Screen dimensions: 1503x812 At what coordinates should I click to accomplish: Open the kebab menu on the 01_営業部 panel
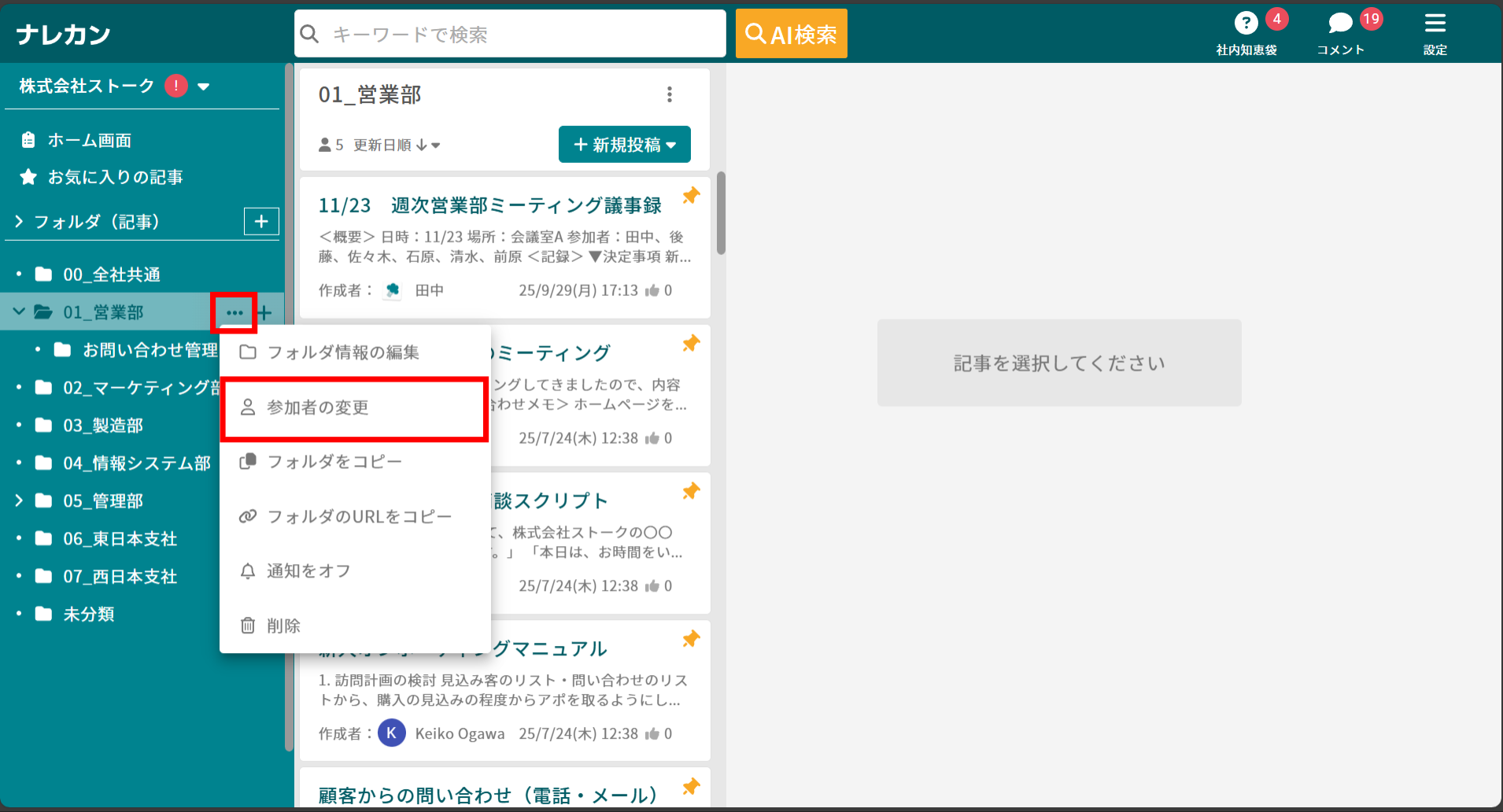click(670, 94)
